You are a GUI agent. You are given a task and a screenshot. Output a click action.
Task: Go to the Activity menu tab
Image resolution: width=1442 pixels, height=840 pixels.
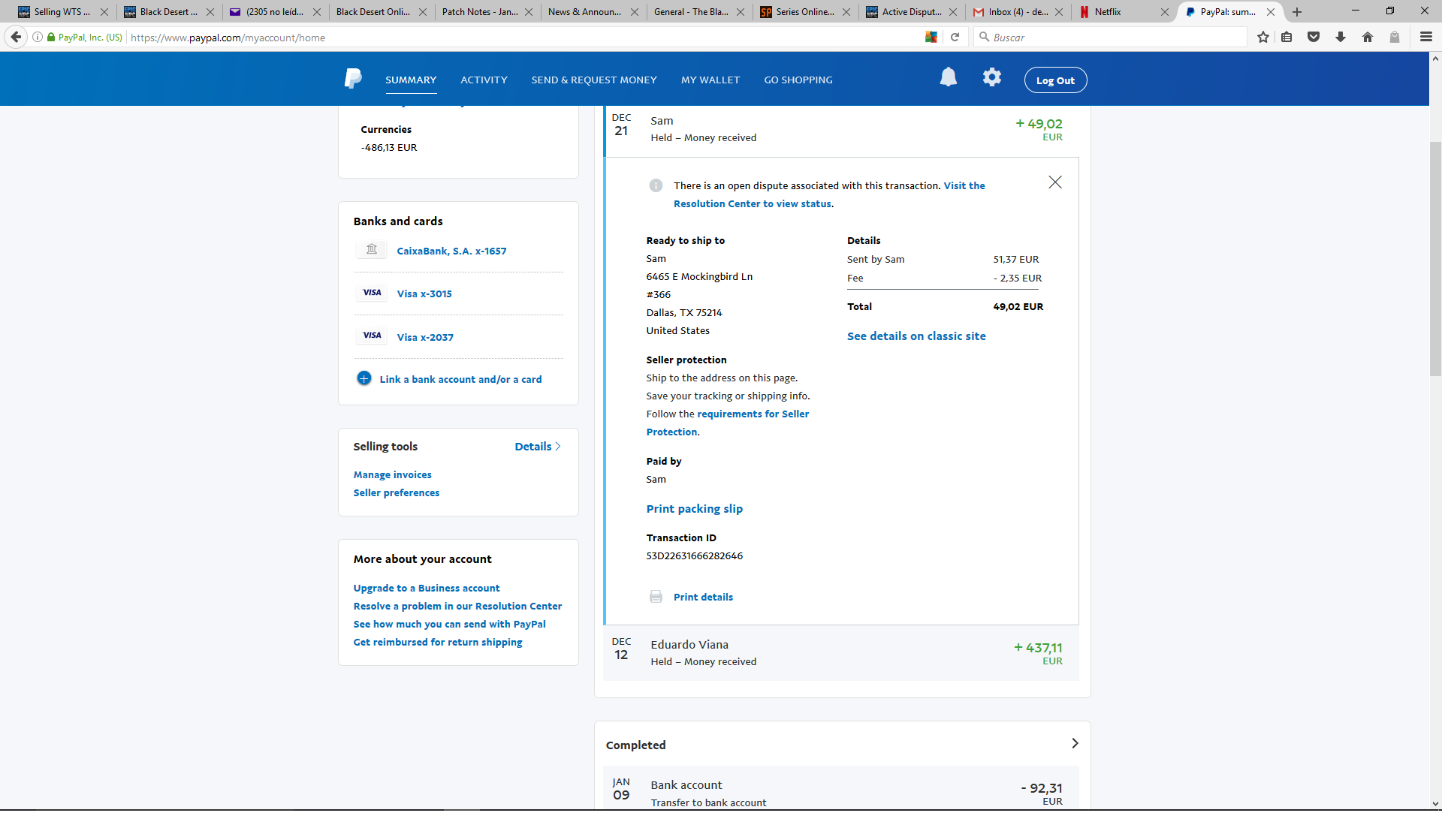point(484,80)
